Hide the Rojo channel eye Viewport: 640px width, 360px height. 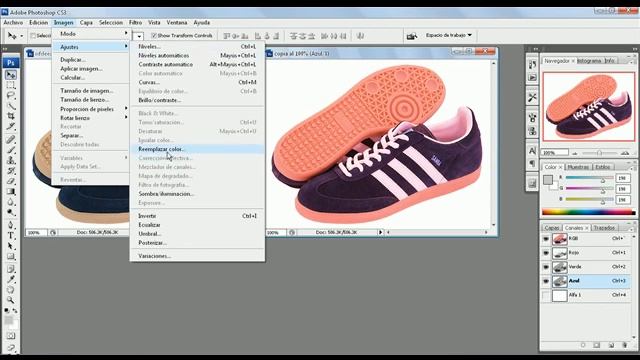(546, 253)
